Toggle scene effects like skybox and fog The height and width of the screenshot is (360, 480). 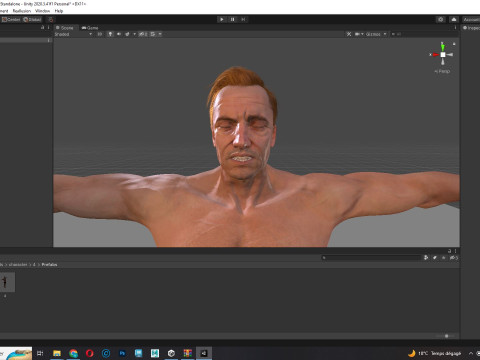click(127, 34)
